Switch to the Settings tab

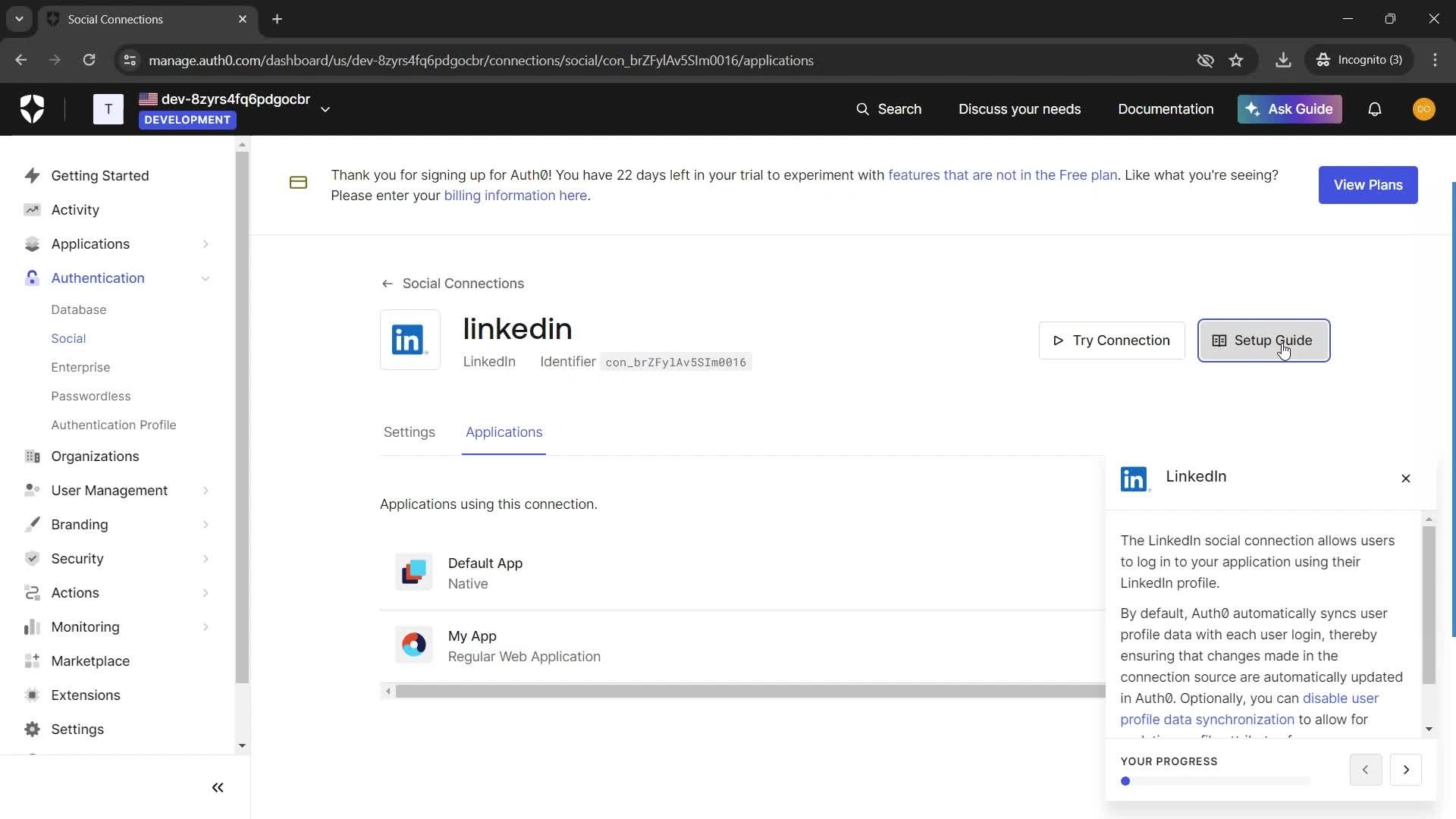pos(409,432)
